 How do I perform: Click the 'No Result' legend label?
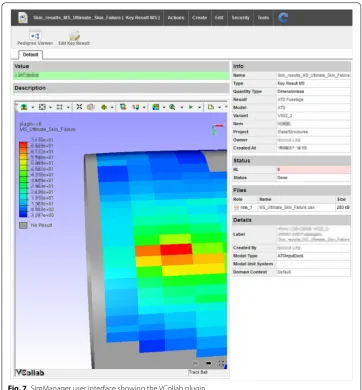pos(42,225)
